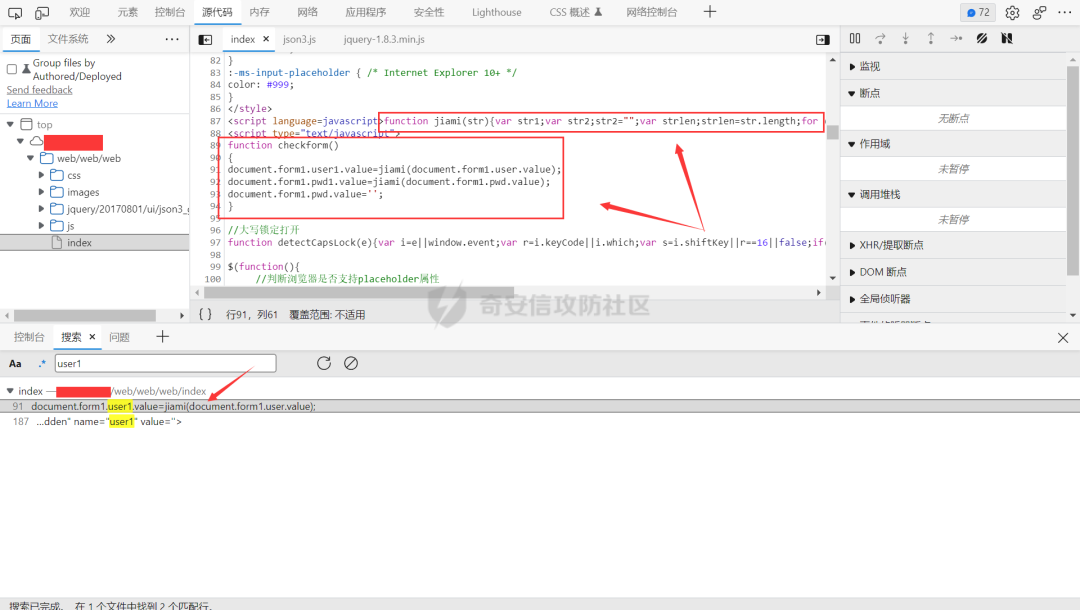
Task: Step over next function call
Action: [880, 39]
